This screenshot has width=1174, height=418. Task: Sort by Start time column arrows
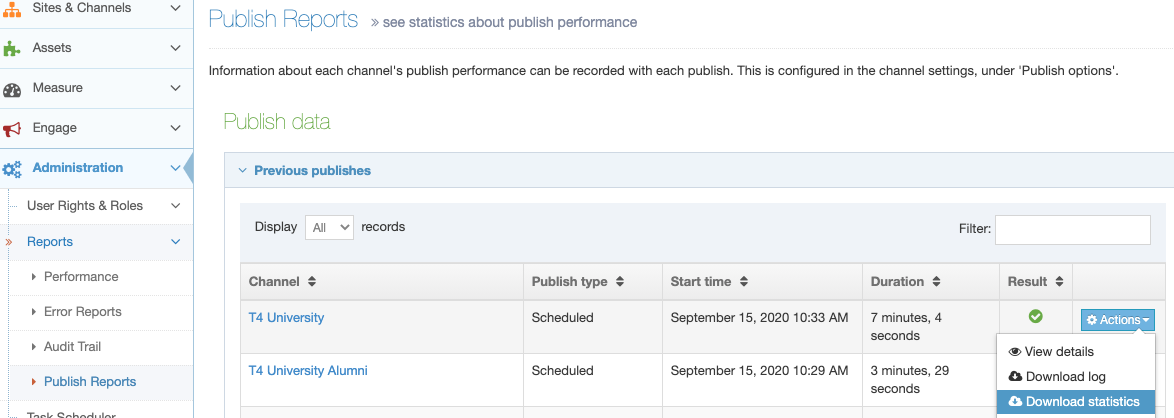(743, 282)
